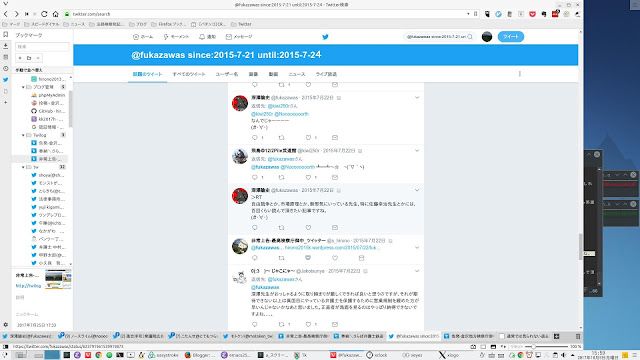Image resolution: width=640 pixels, height=360 pixels.
Task: Like the >RT tweet by @fukazawas
Action: (308, 227)
